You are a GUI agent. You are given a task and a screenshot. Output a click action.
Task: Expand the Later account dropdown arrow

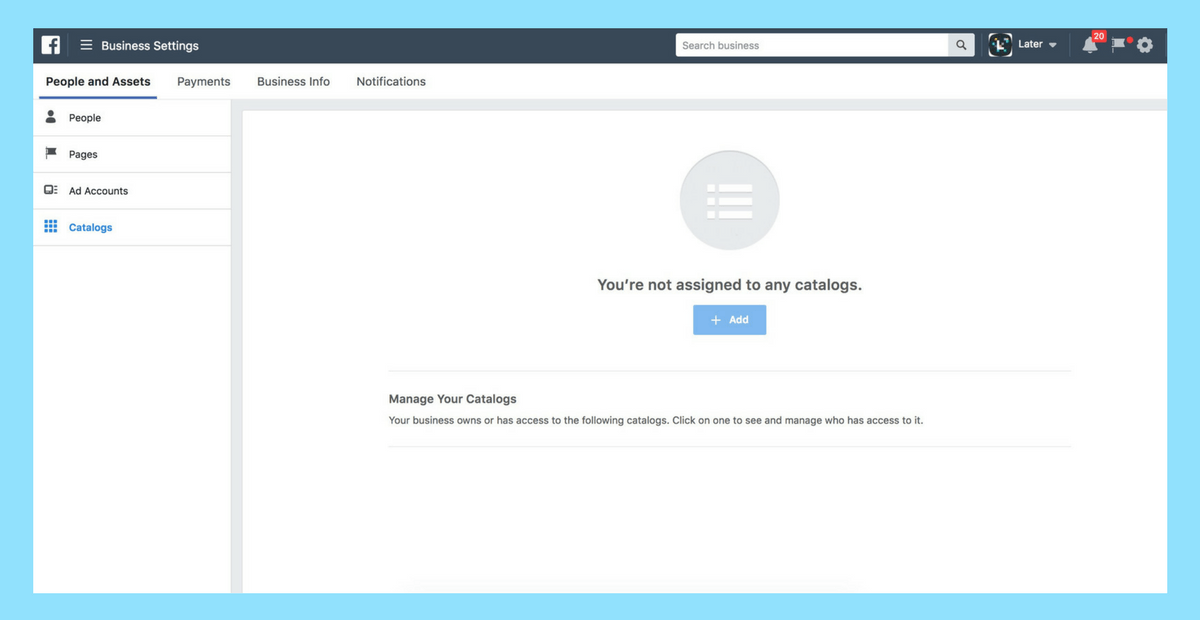(1052, 45)
